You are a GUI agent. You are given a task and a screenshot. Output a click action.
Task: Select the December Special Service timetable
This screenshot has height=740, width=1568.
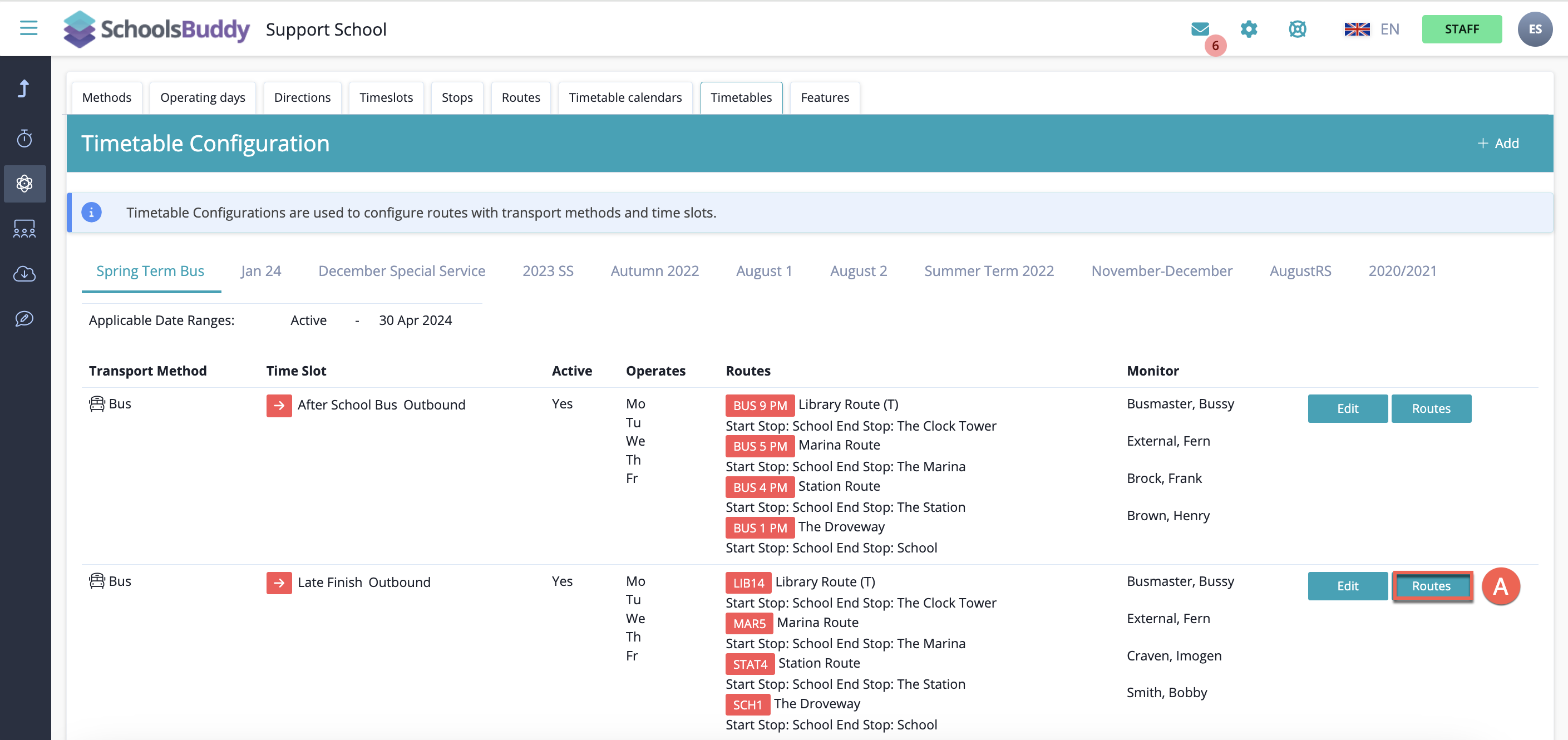coord(401,271)
